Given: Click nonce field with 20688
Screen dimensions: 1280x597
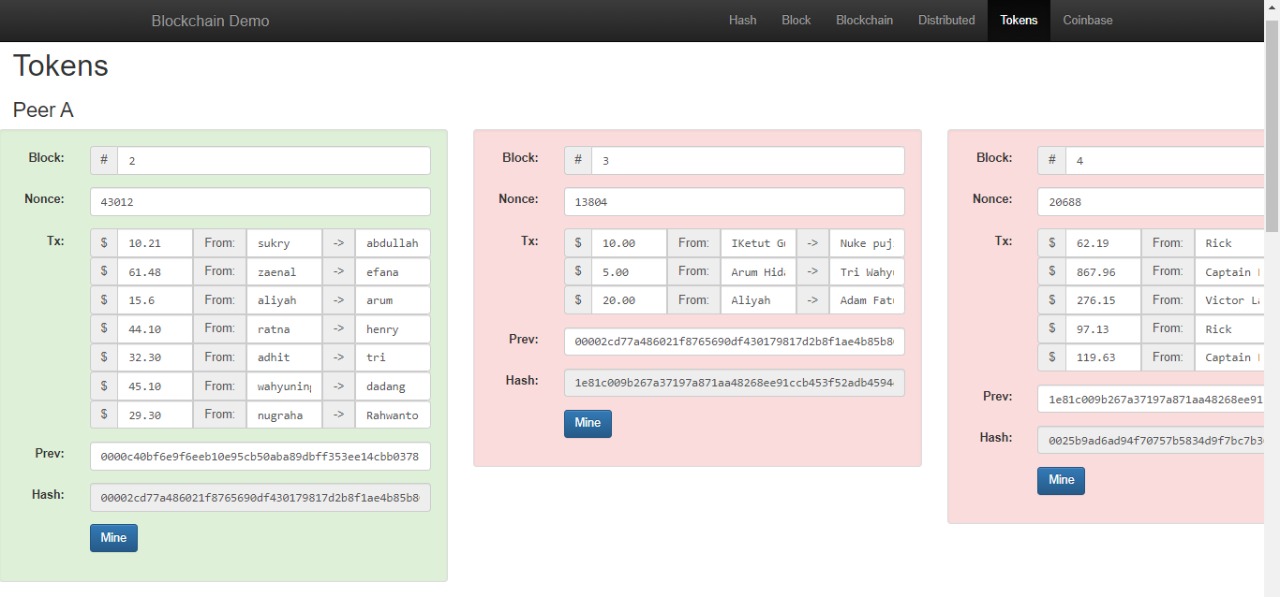Looking at the screenshot, I should pyautogui.click(x=1151, y=202).
